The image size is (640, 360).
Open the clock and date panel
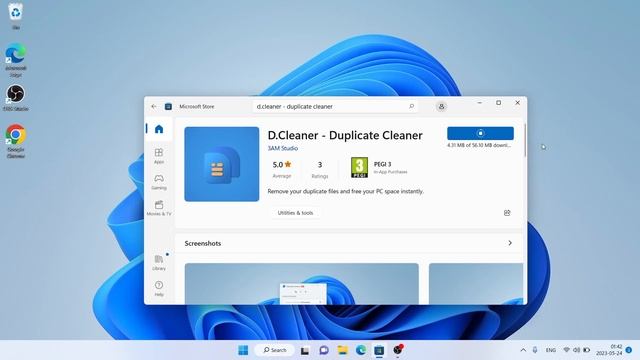coord(609,350)
